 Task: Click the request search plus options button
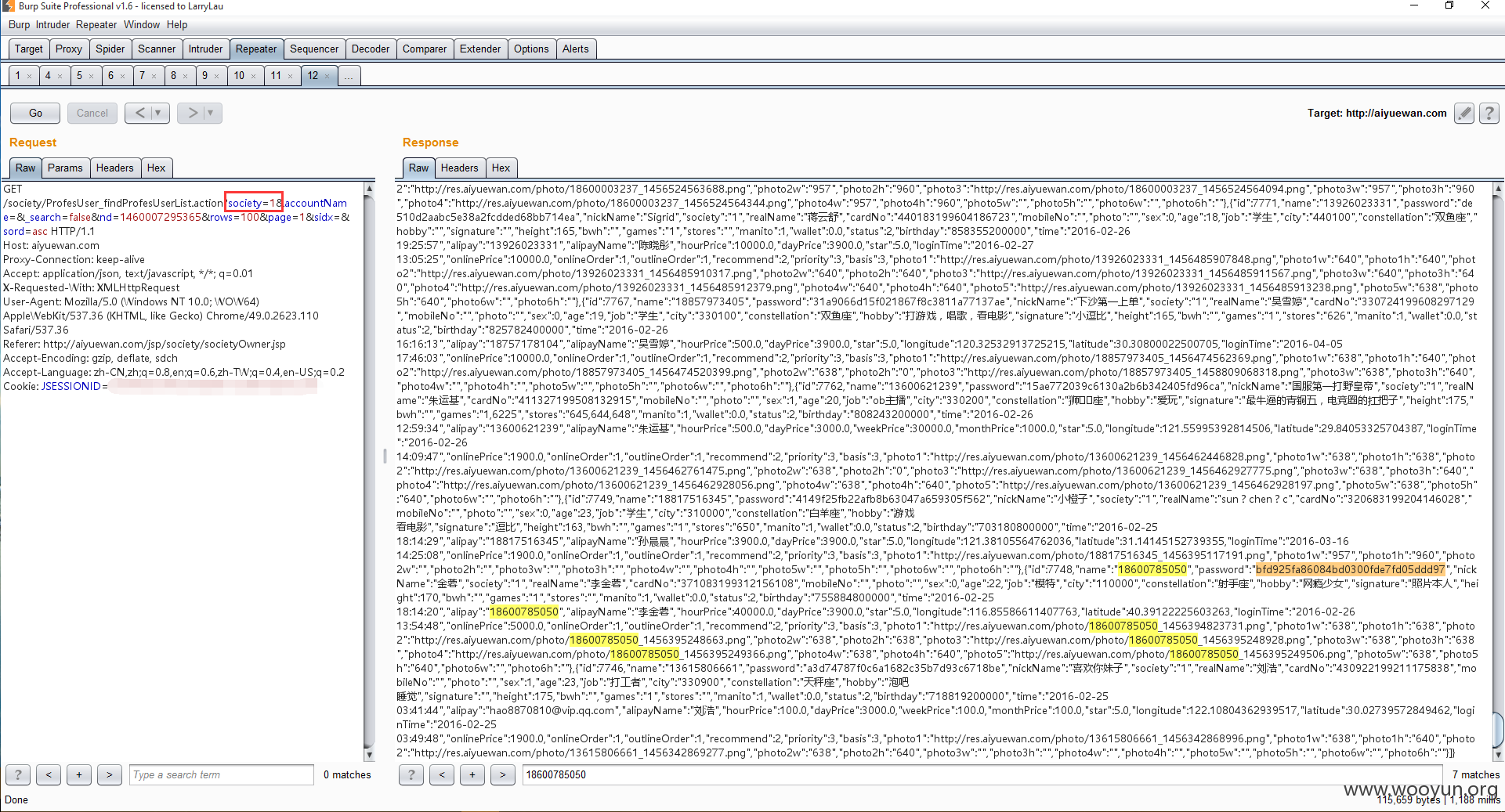pos(79,774)
